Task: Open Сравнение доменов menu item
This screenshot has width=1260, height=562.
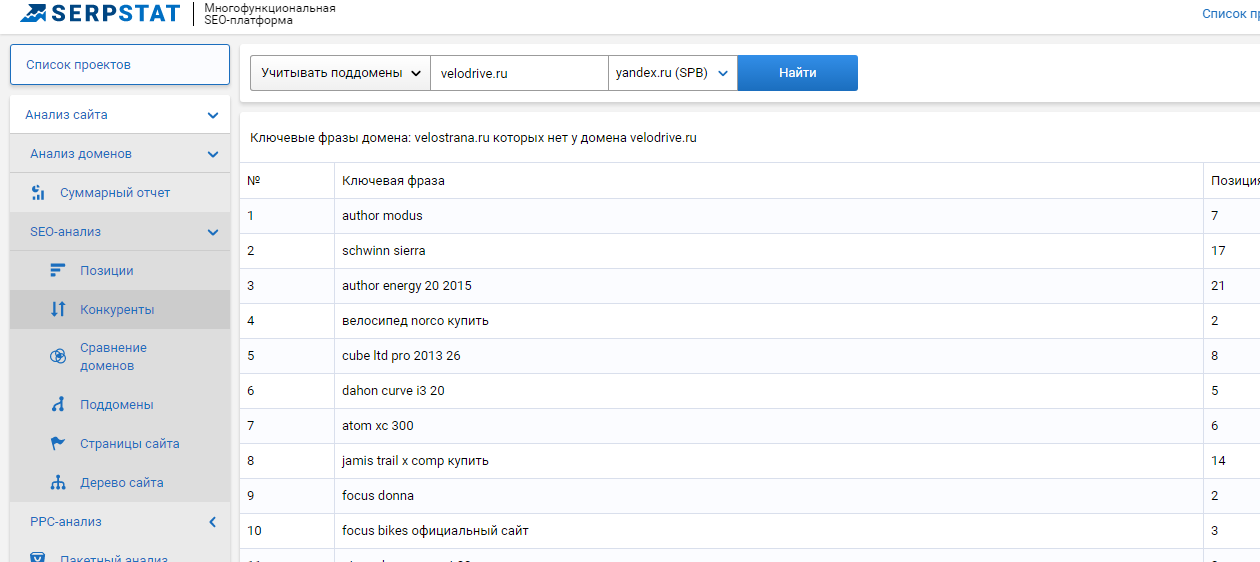Action: 114,357
